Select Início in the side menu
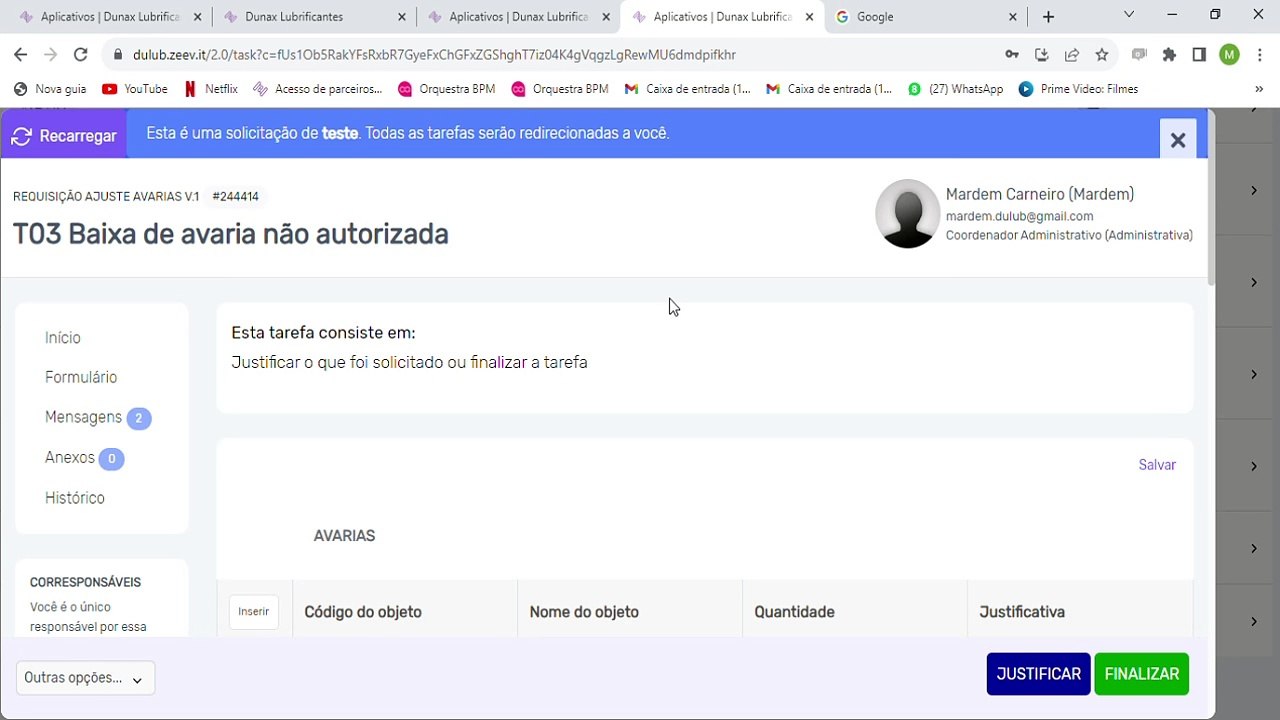The height and width of the screenshot is (720, 1280). point(63,338)
